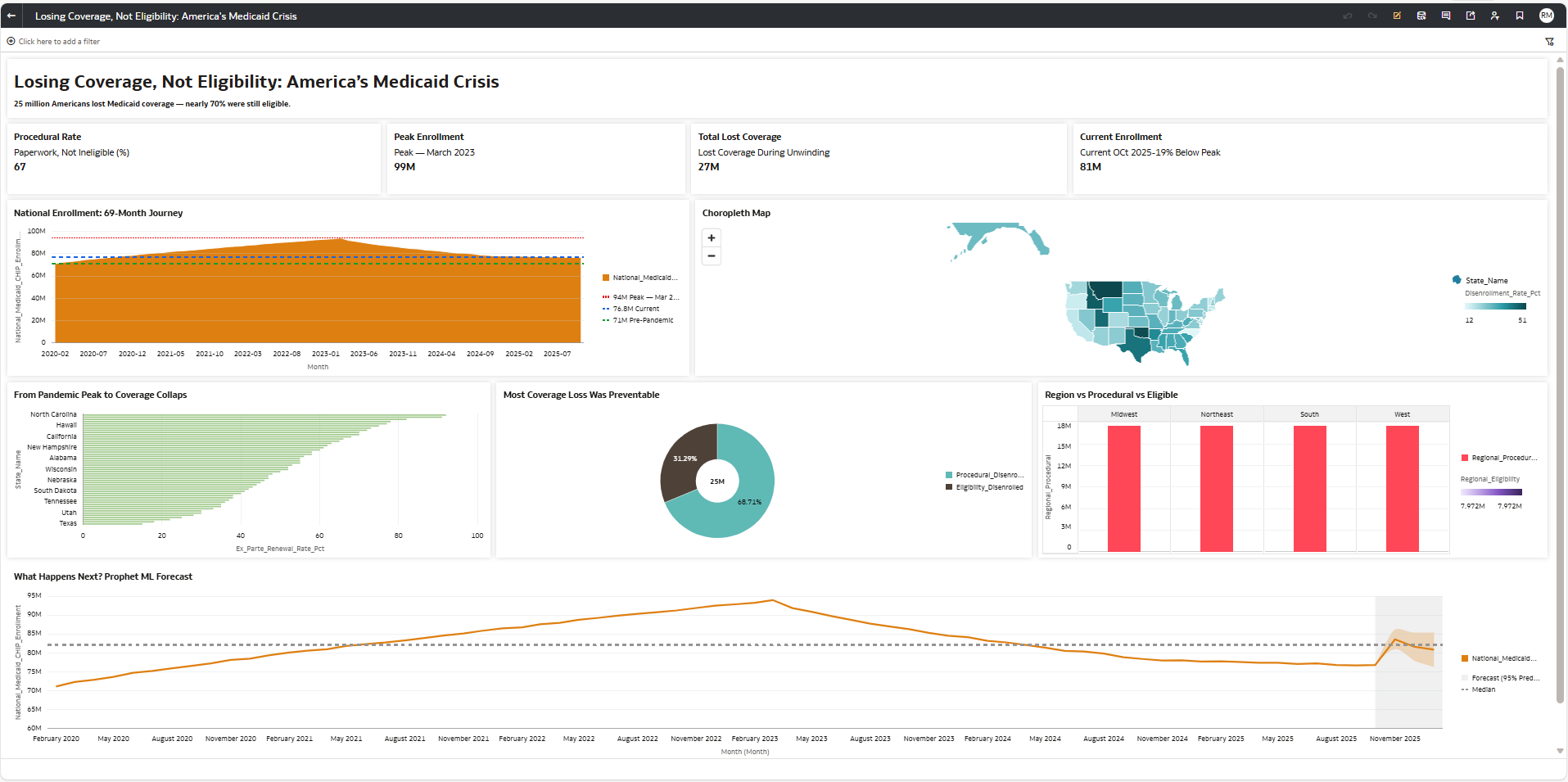The height and width of the screenshot is (782, 1568).
Task: Click the bookmark icon in header
Action: click(1520, 16)
